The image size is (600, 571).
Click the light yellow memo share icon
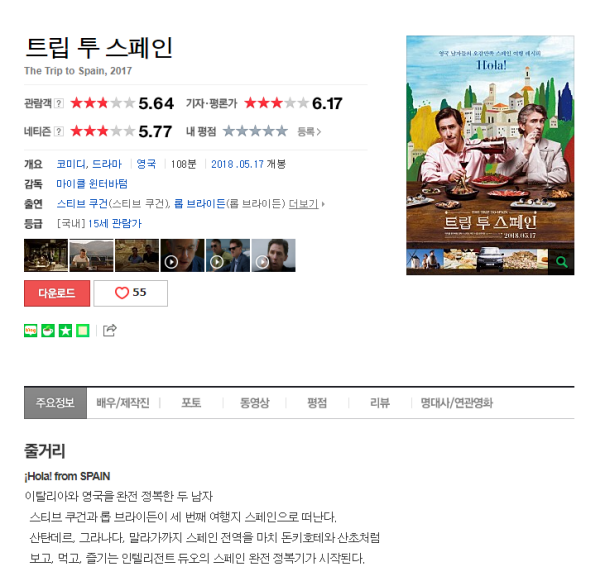[x=83, y=330]
